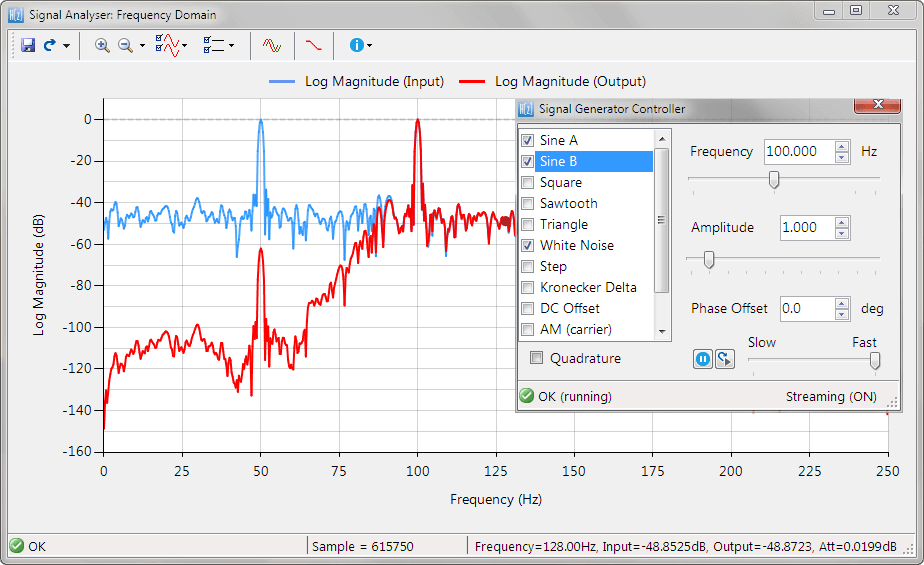This screenshot has height=565, width=924.
Task: Click the blue info icon
Action: [356, 45]
